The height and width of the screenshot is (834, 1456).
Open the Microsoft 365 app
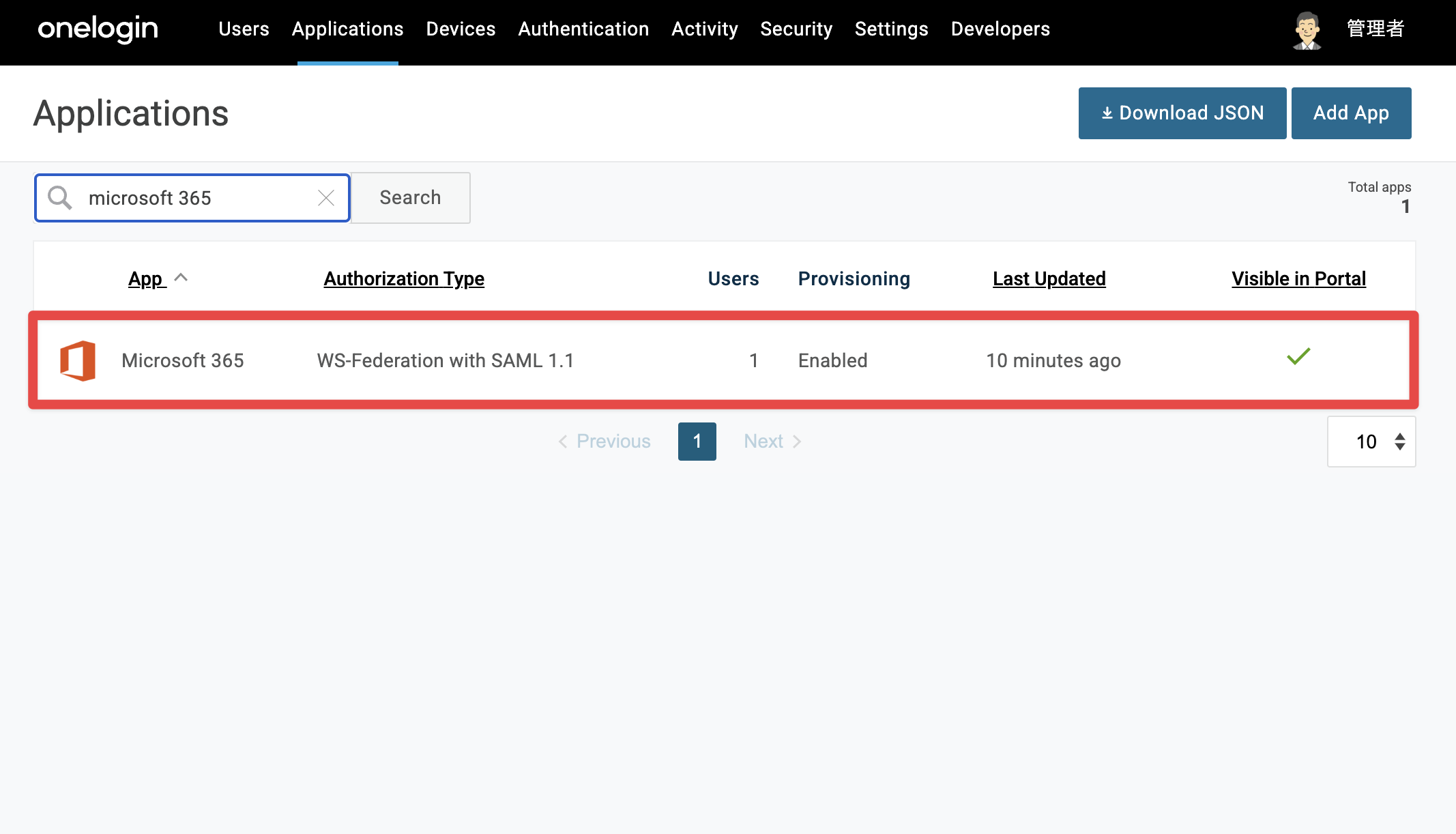(x=183, y=360)
